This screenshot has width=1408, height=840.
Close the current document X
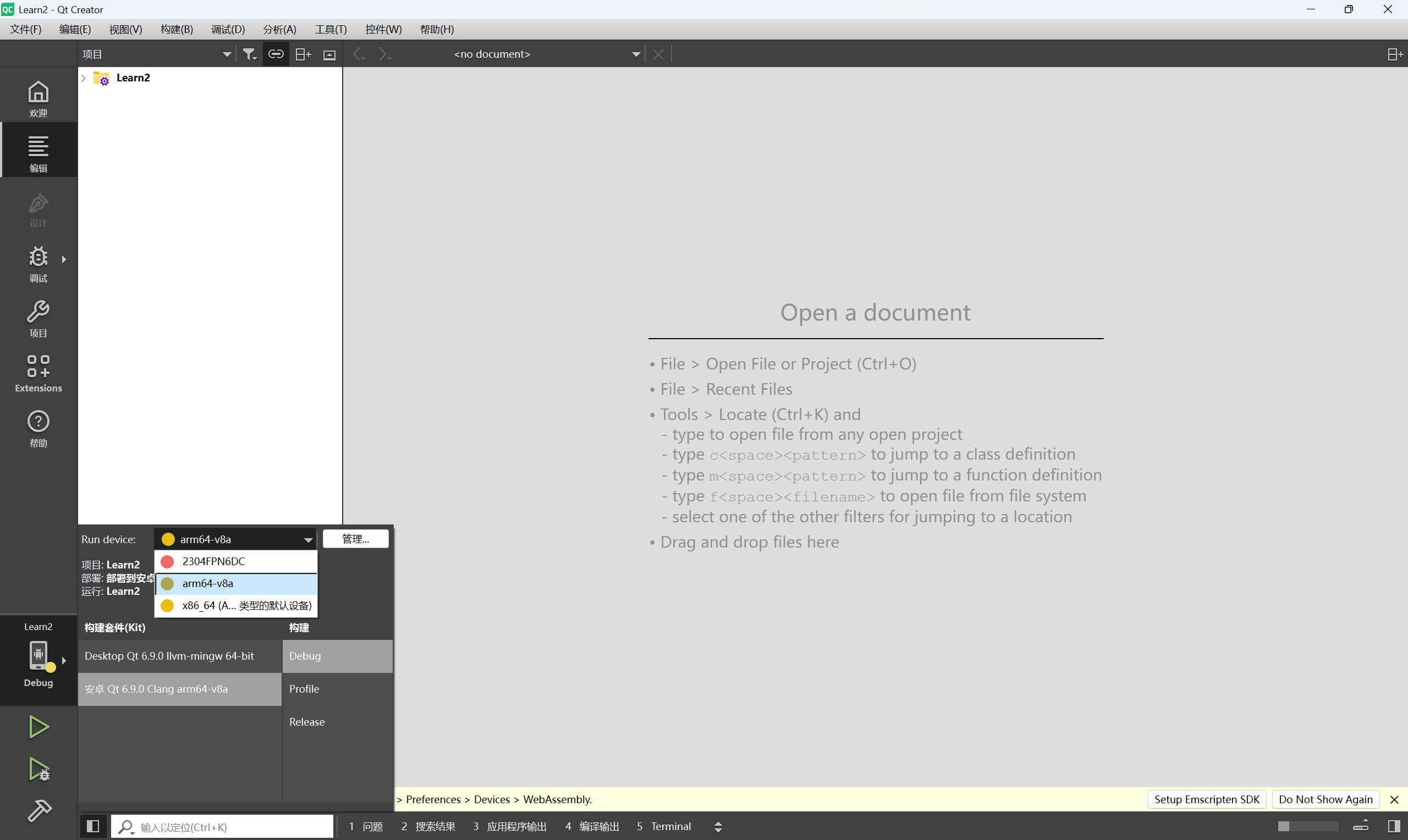(x=658, y=54)
